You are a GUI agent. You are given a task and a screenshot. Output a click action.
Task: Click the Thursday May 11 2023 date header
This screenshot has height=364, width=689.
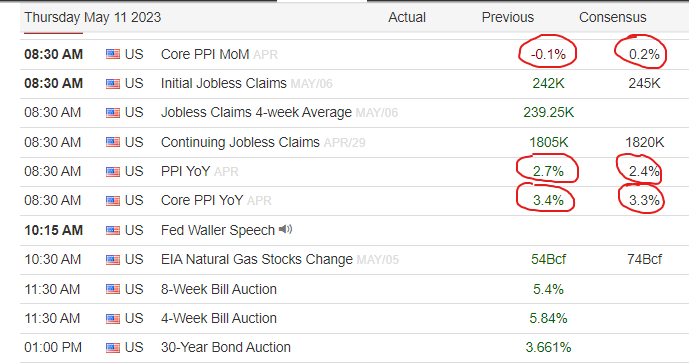click(93, 18)
